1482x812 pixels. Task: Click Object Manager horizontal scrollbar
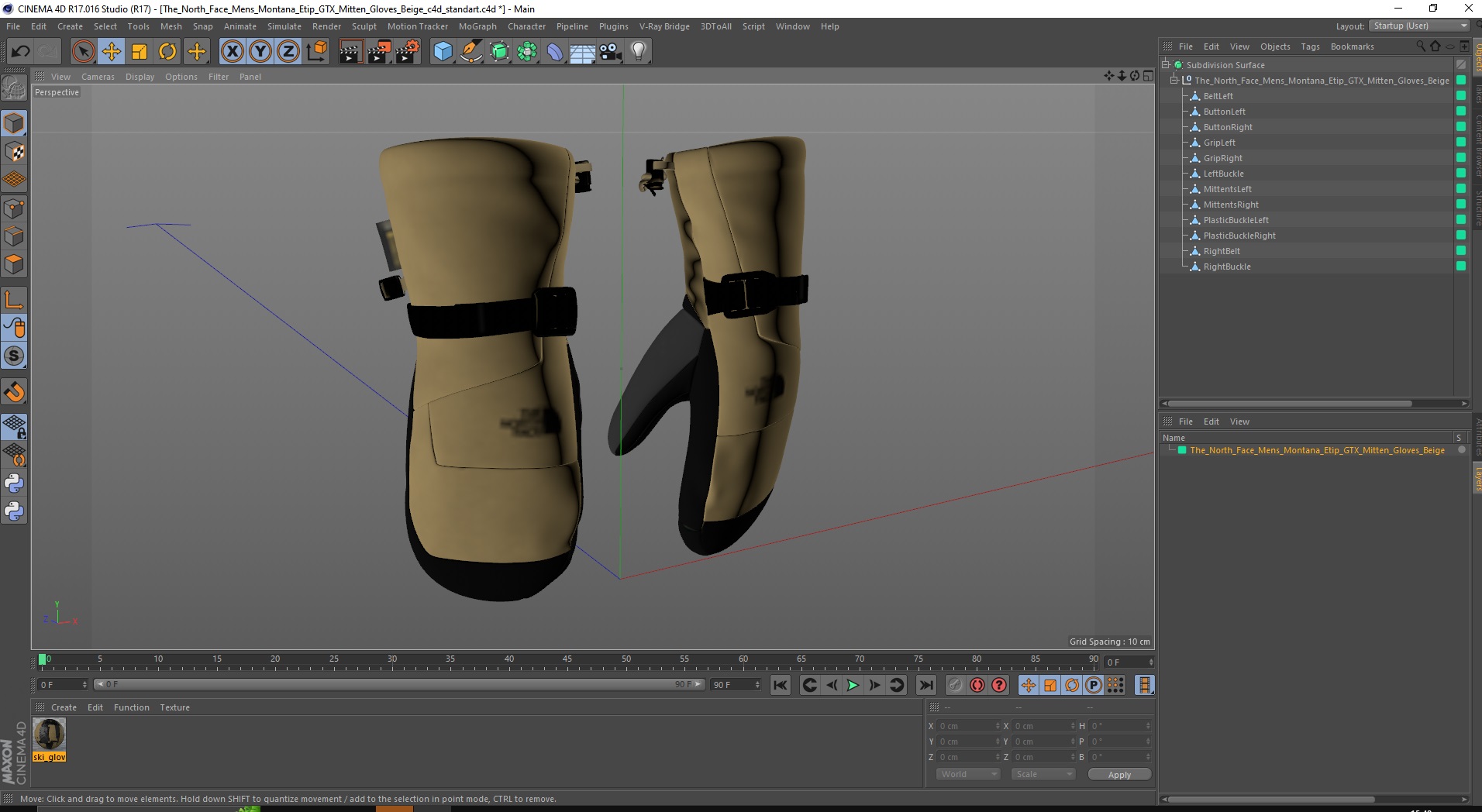click(1290, 404)
